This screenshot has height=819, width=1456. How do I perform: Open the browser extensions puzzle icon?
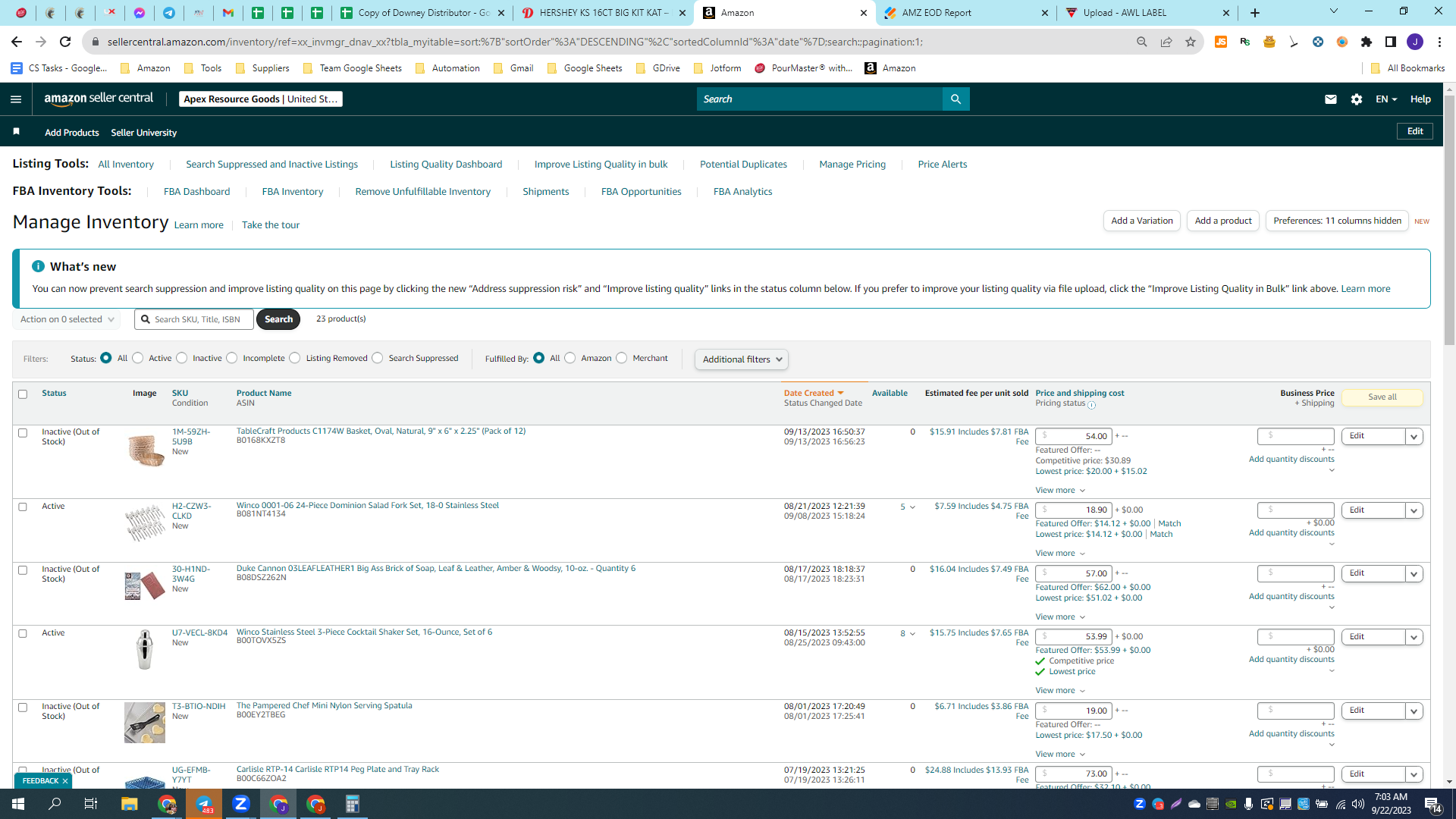point(1367,42)
